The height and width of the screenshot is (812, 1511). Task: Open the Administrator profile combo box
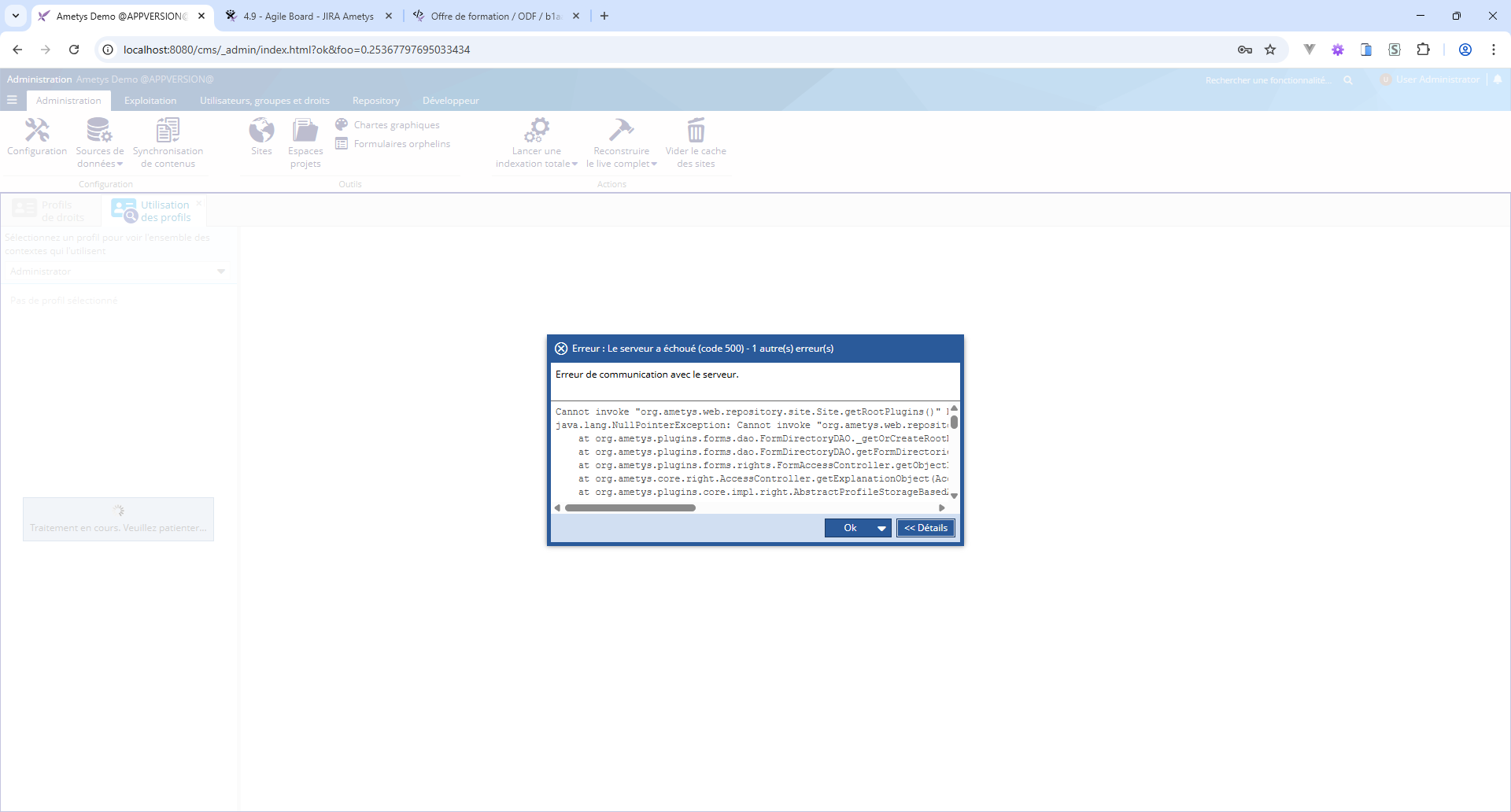tap(118, 271)
